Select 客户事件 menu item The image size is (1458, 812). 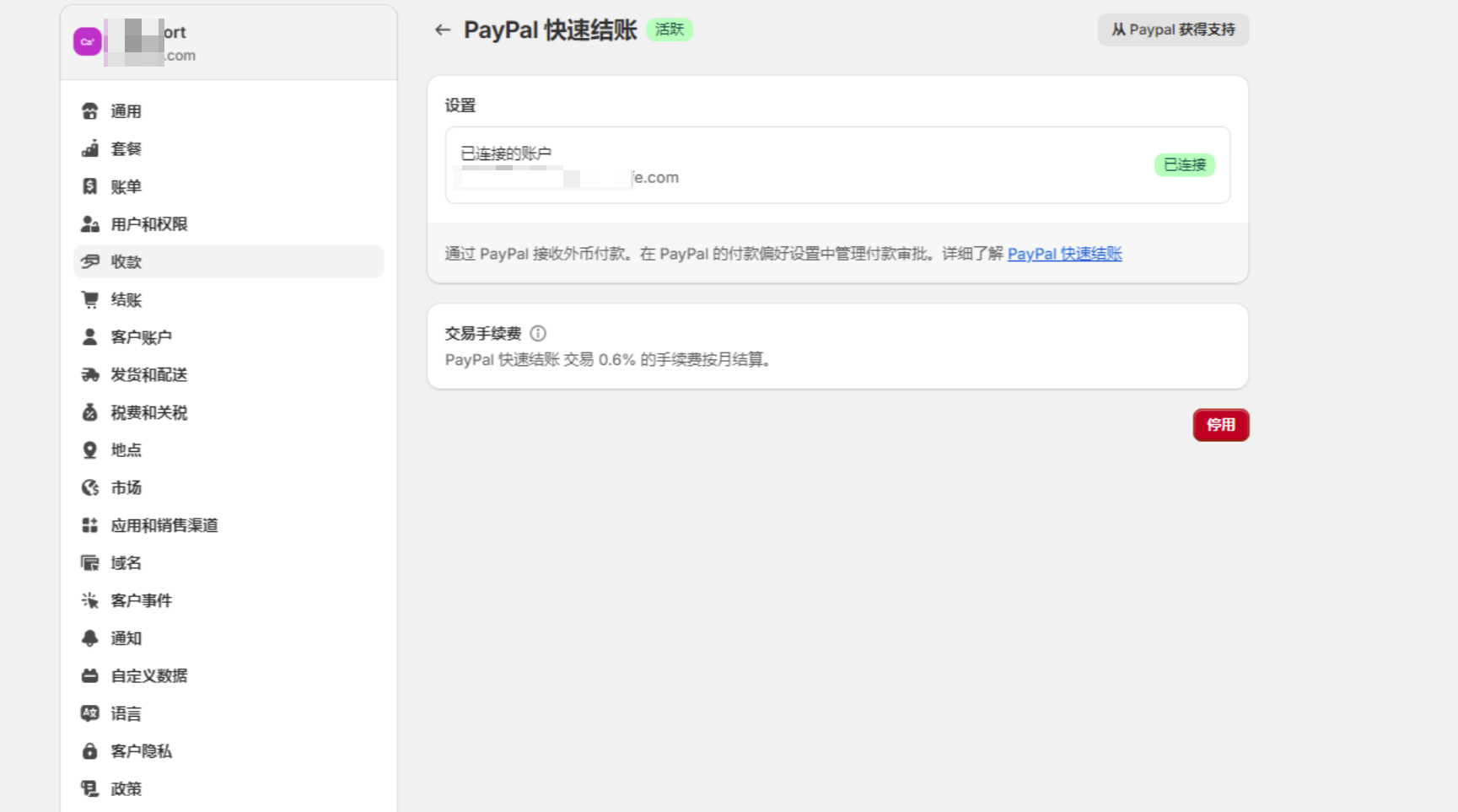(229, 600)
